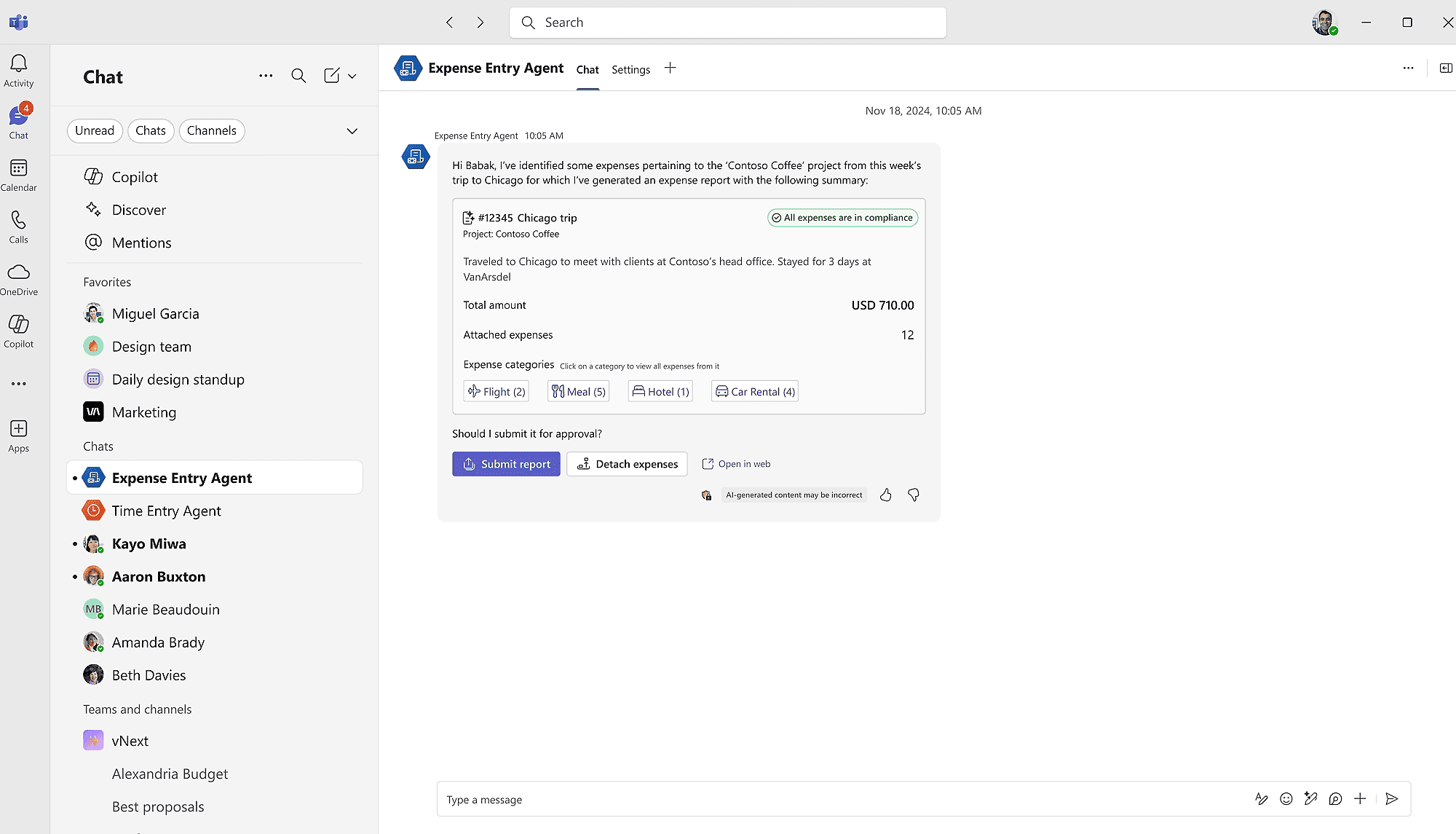Image resolution: width=1456 pixels, height=834 pixels.
Task: Open more options for Expense Entry Agent conversation
Action: (x=1407, y=68)
